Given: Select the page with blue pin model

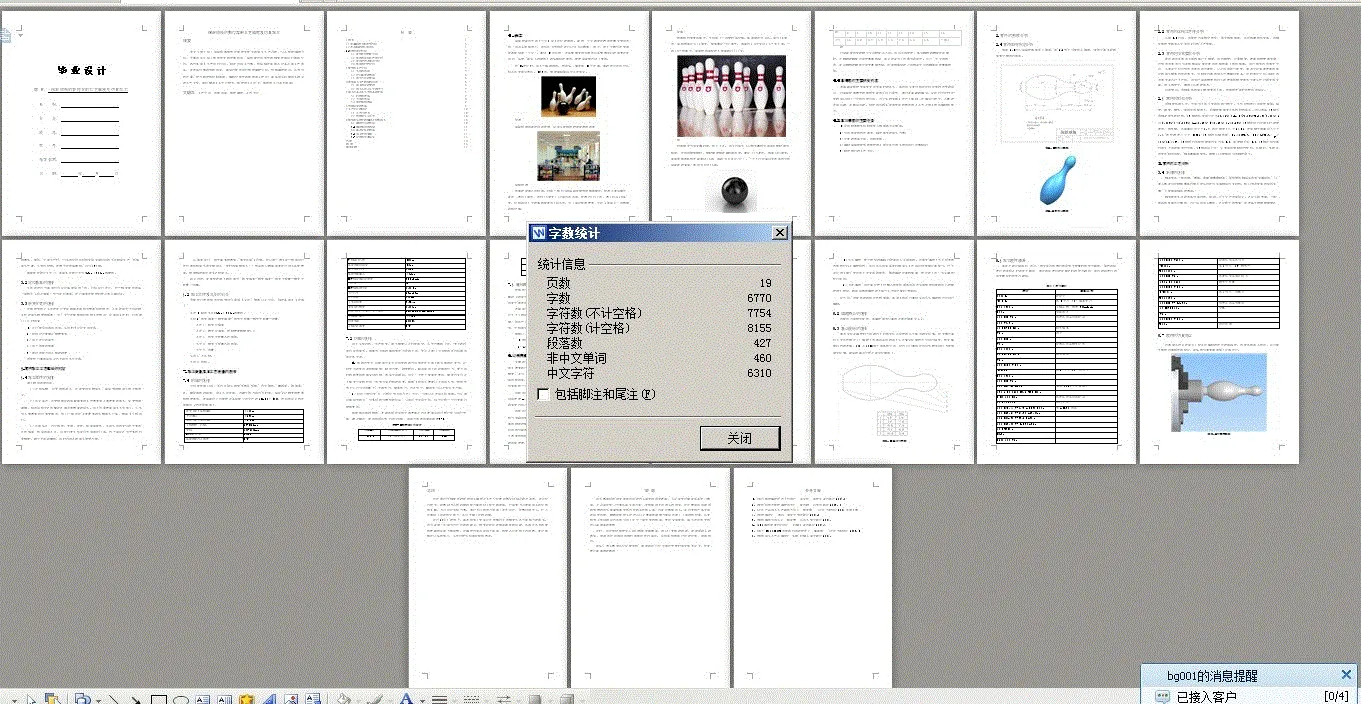Looking at the screenshot, I should (1057, 124).
